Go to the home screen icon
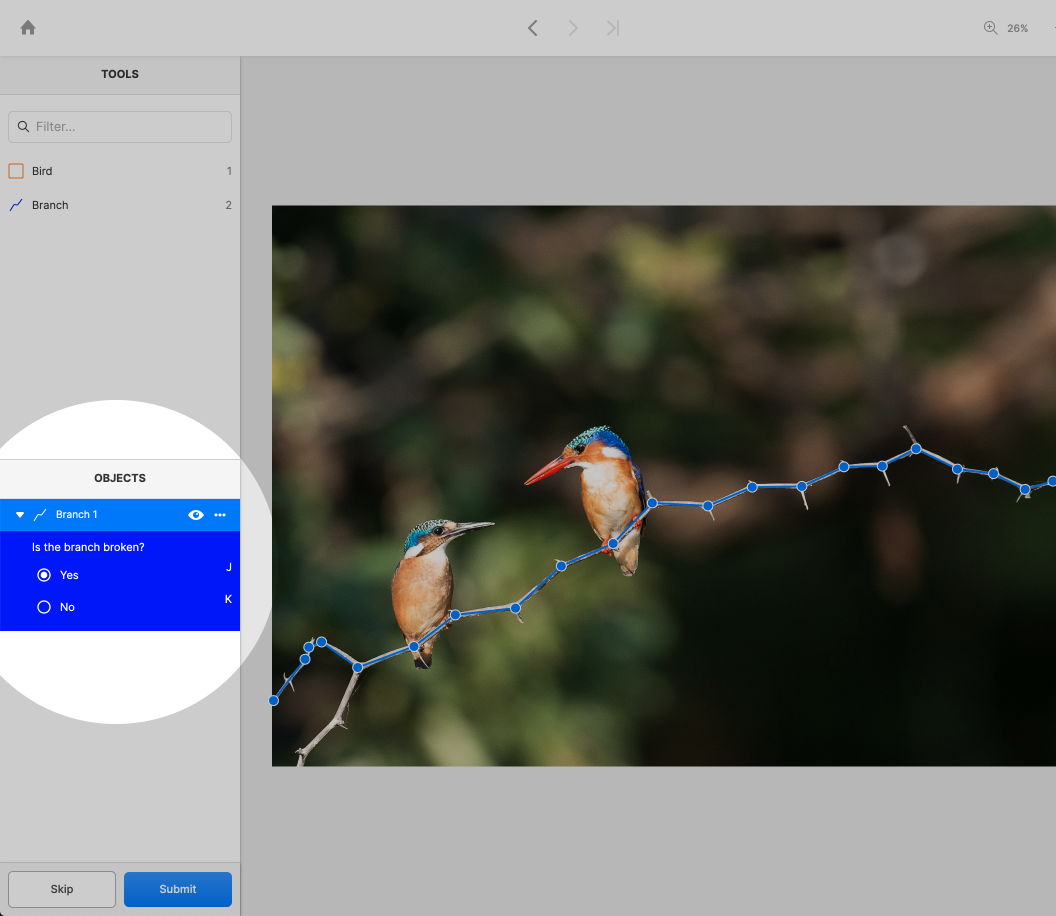Viewport: 1056px width, 916px height. [28, 28]
